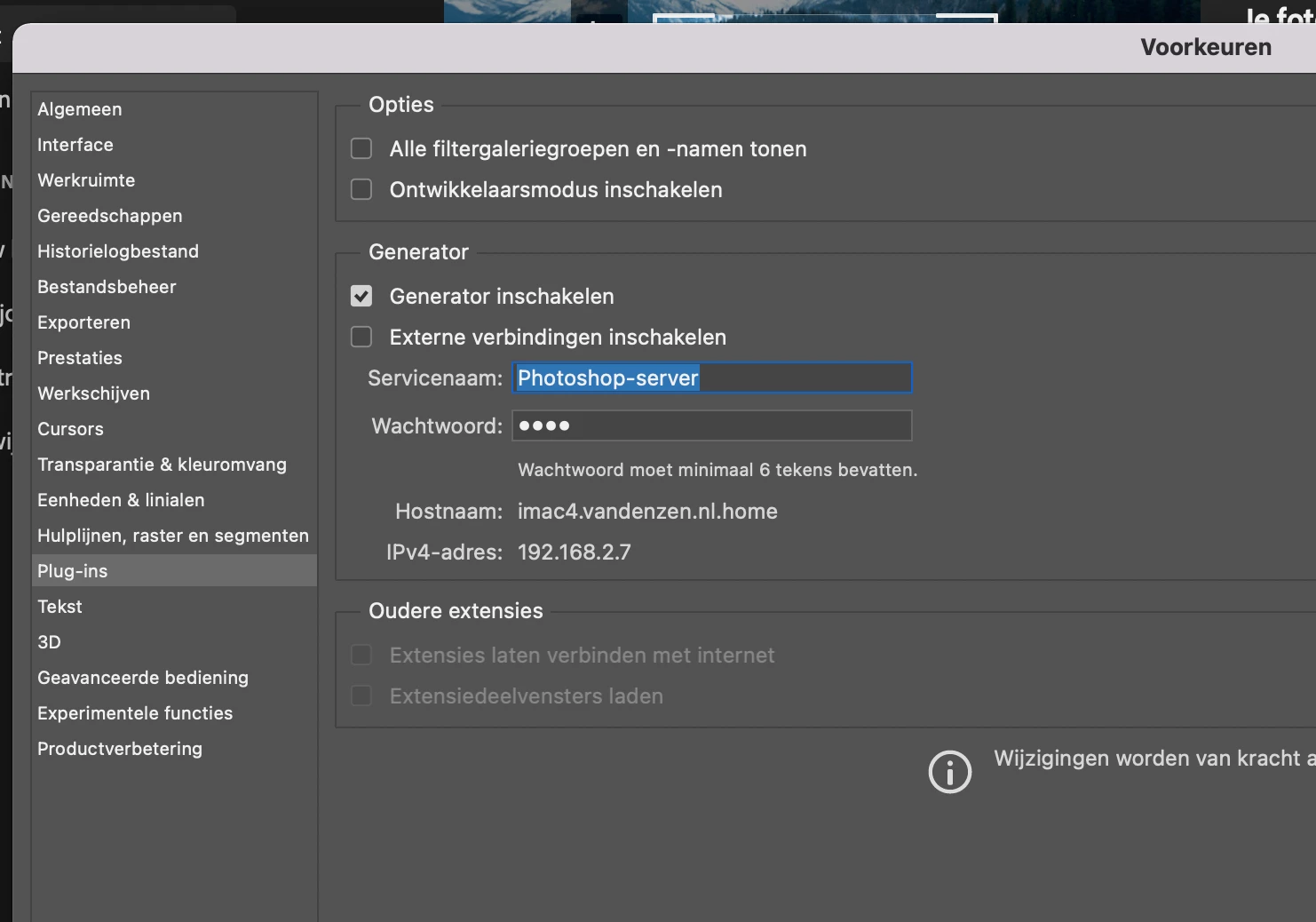Enable Externe verbindingen inschakelen
The image size is (1316, 922).
point(361,337)
